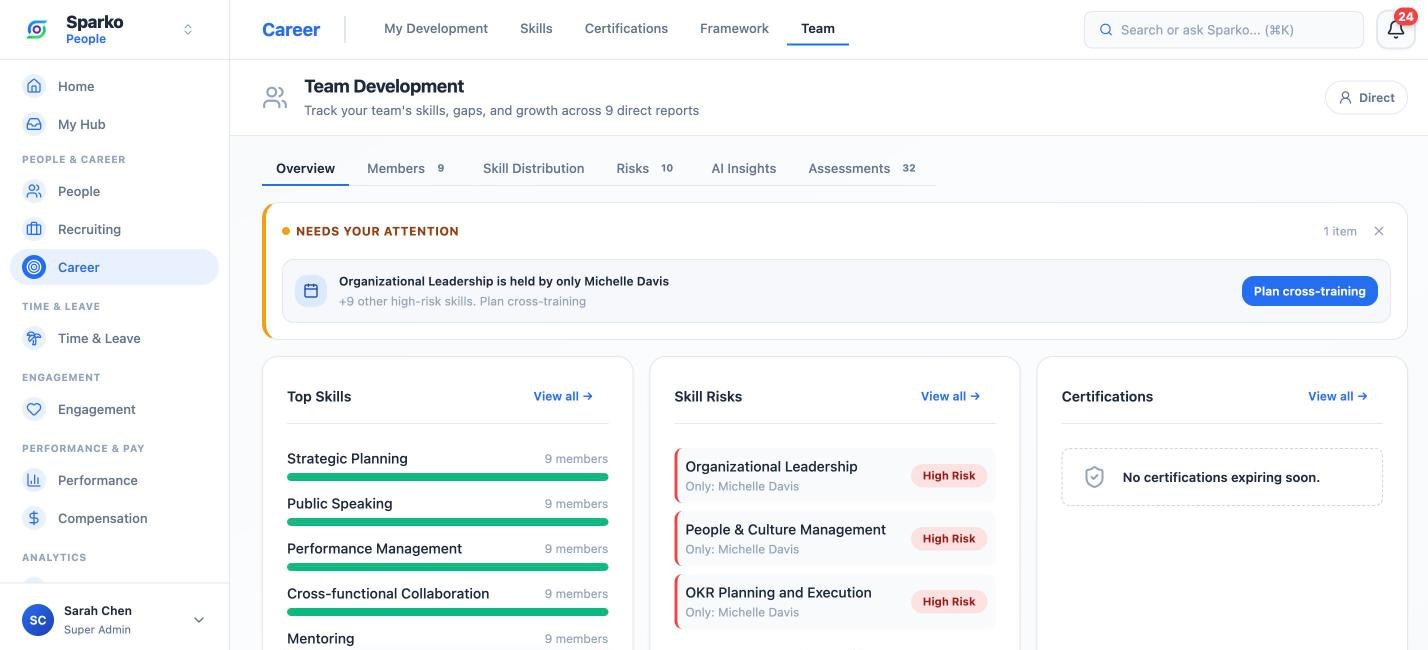Open Home in the sidebar
This screenshot has height=650, width=1428.
tap(114, 86)
